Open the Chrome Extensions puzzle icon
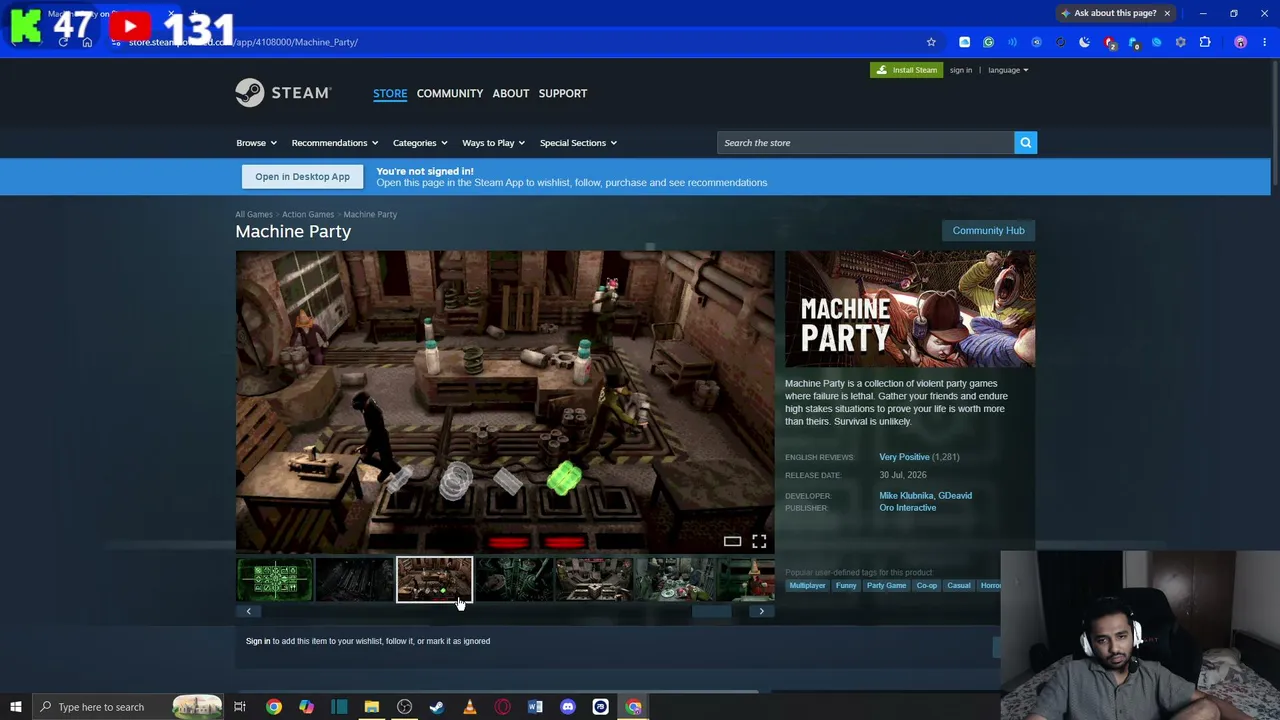 [x=1205, y=42]
